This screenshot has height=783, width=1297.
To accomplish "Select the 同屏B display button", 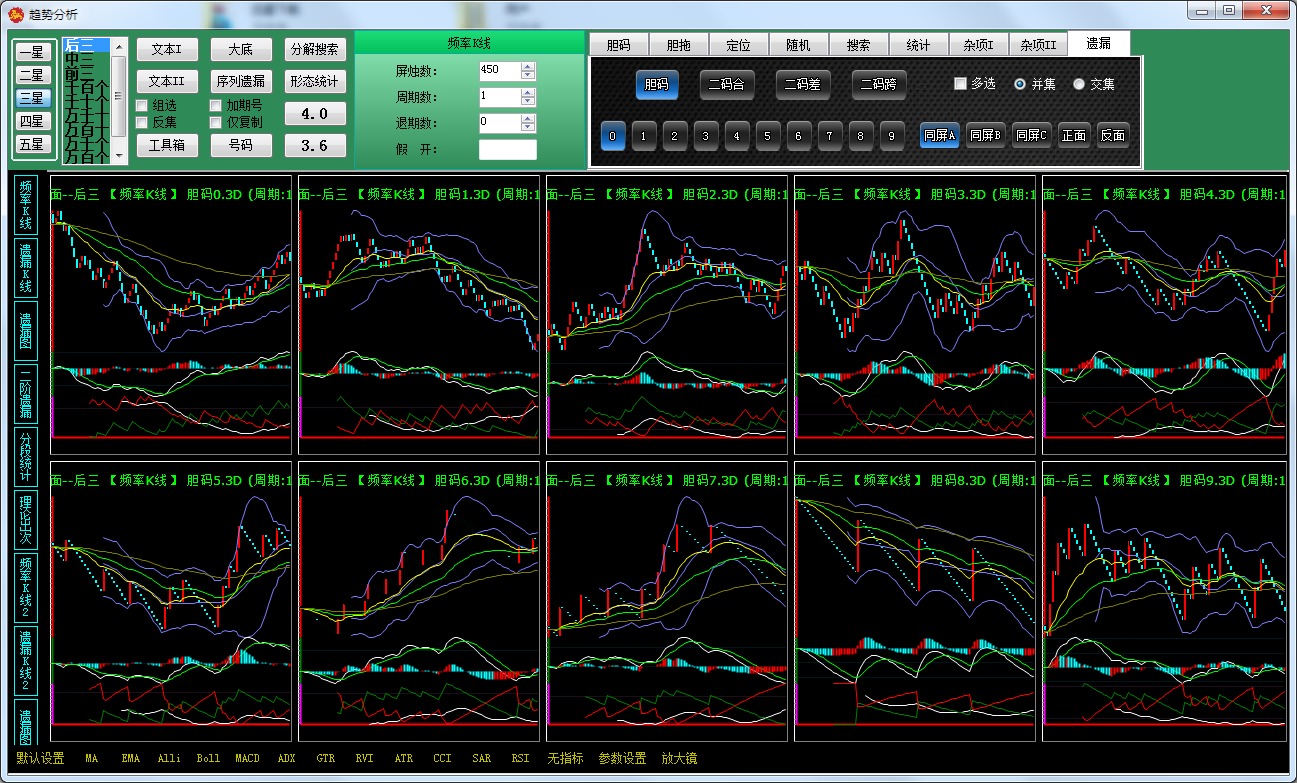I will point(984,136).
